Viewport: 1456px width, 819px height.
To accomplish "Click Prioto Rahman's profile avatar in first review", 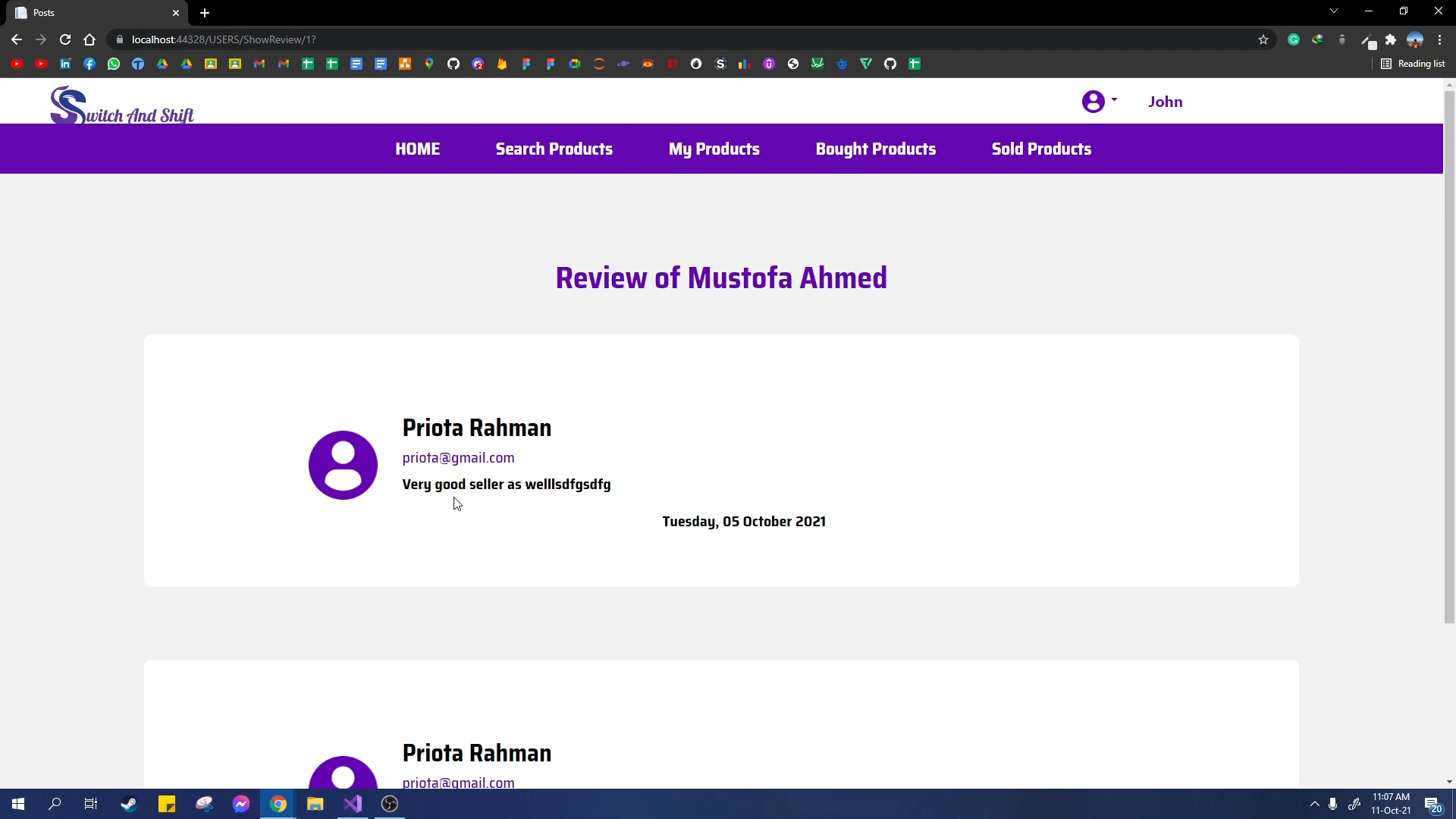I will coord(343,465).
